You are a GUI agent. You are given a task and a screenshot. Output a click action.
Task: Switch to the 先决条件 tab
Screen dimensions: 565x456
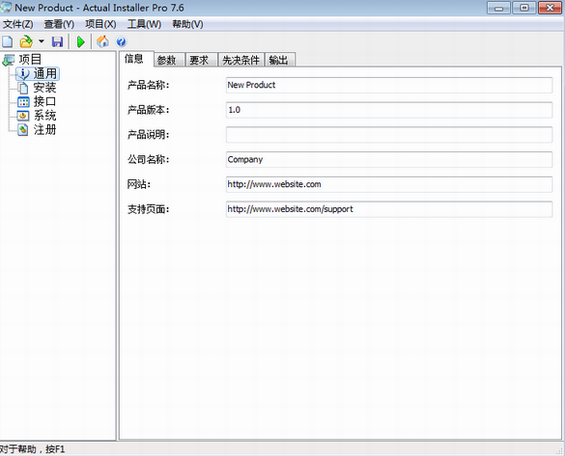241,60
